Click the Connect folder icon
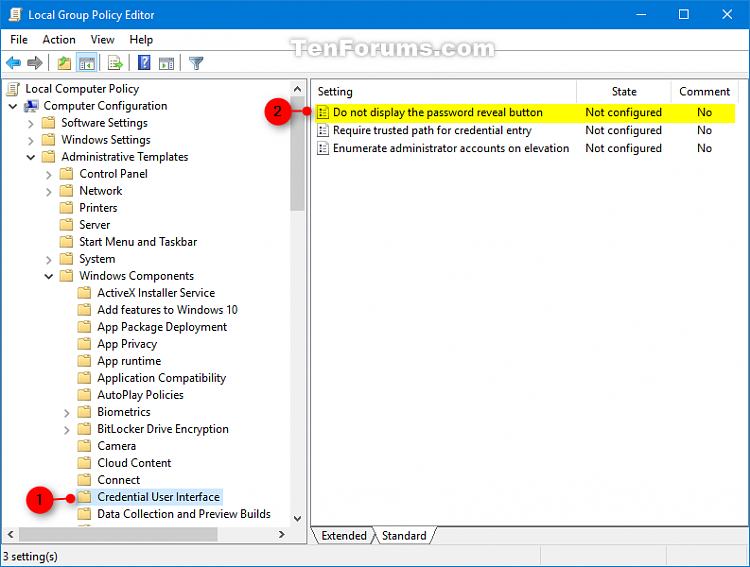This screenshot has width=750, height=567. [84, 480]
